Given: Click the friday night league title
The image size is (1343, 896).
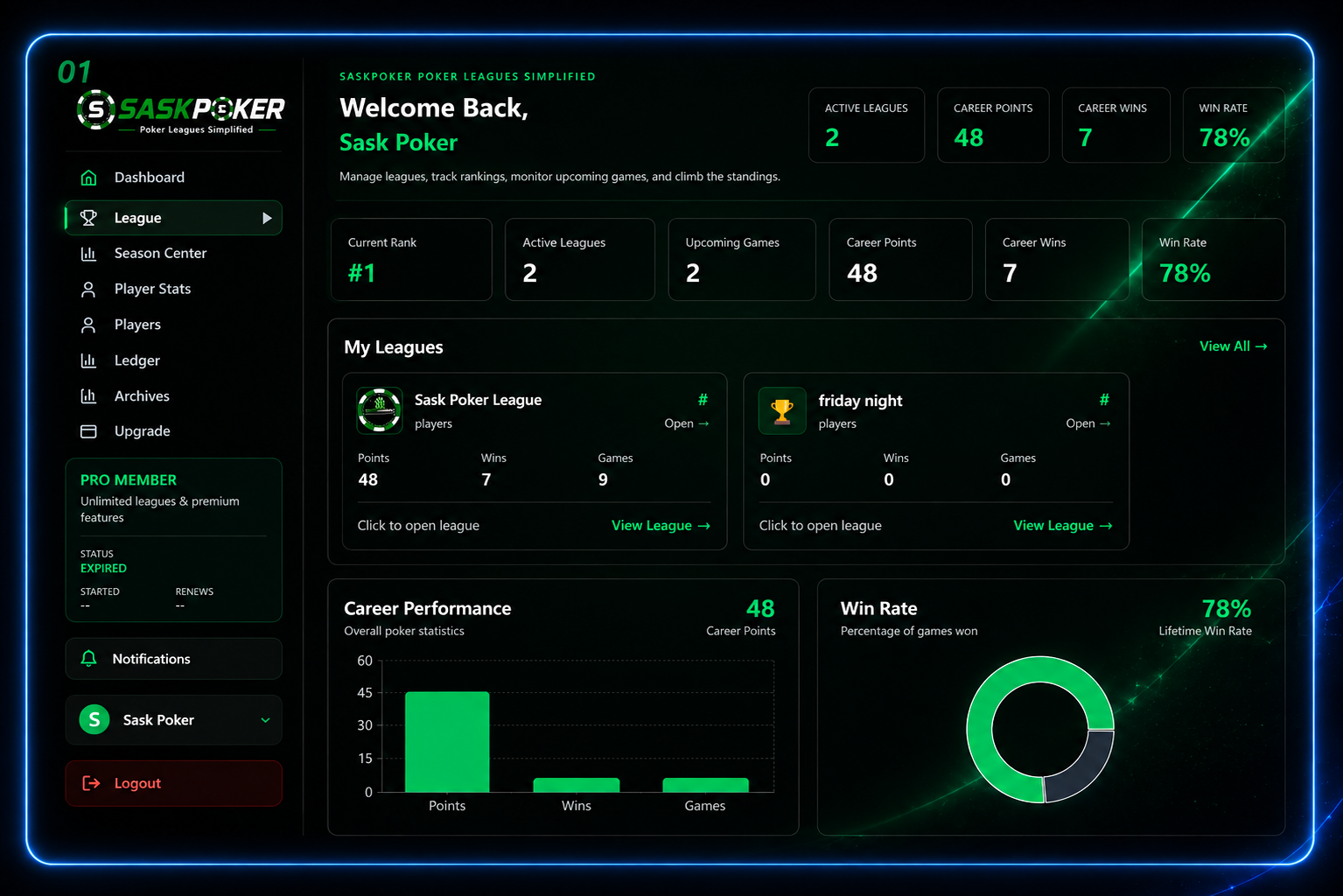Looking at the screenshot, I should (860, 401).
